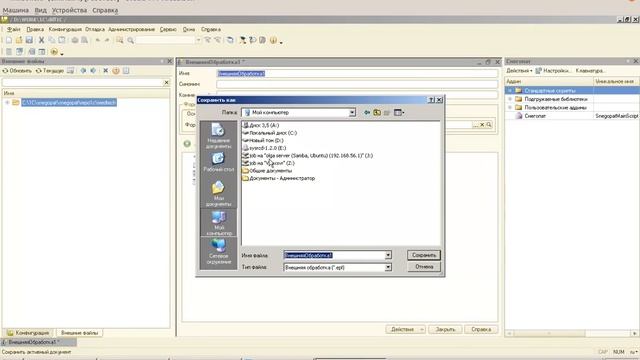Screen dimensions: 640x360
Task: Click the Отмена button in the save dialog
Action: (x=424, y=267)
